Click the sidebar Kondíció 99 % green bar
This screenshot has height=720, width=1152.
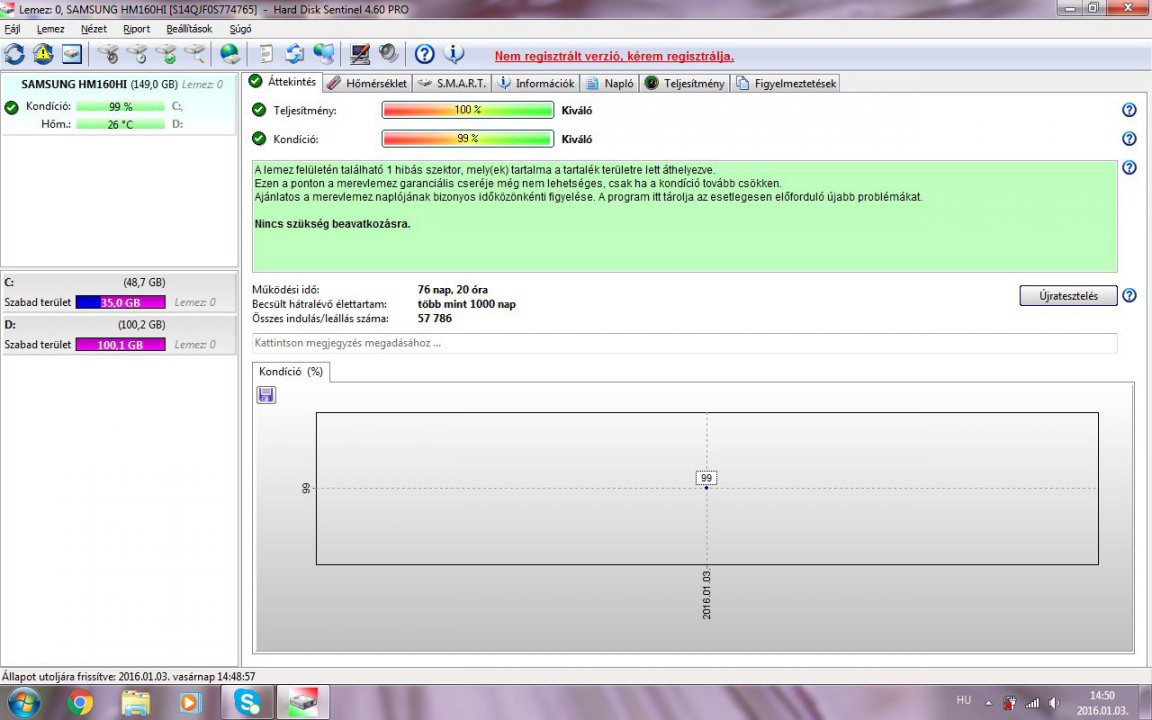[x=120, y=107]
